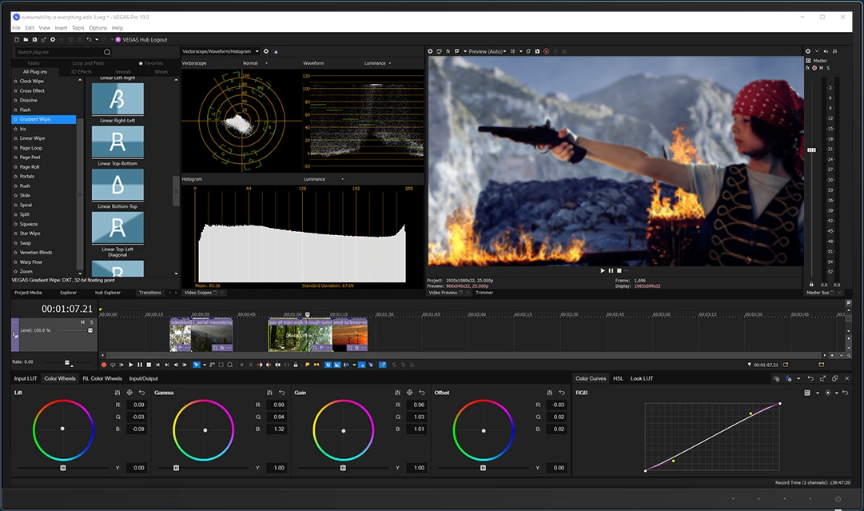The image size is (864, 511).
Task: Pause timeline playback on transport bar
Action: [x=139, y=365]
